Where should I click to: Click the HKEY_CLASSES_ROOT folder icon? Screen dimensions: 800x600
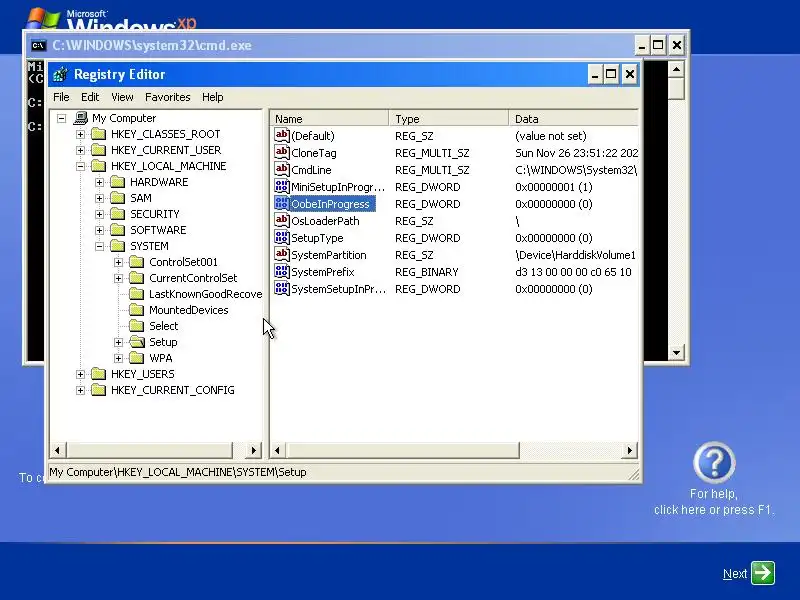click(x=98, y=134)
